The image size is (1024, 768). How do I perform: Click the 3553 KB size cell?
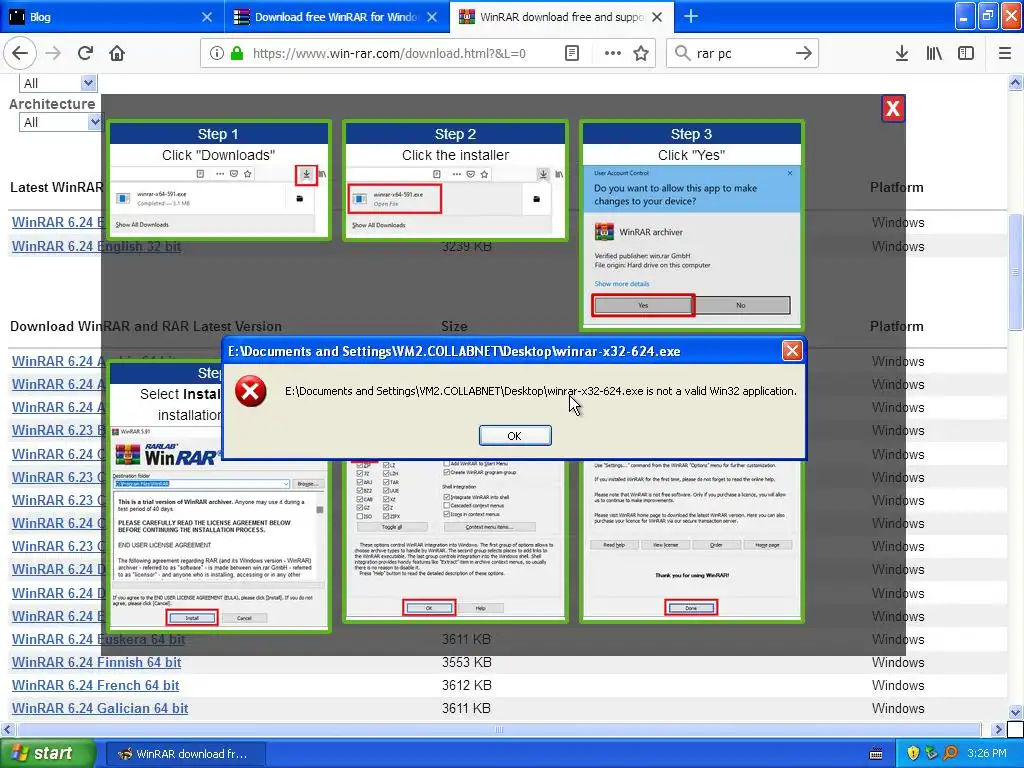(x=466, y=662)
